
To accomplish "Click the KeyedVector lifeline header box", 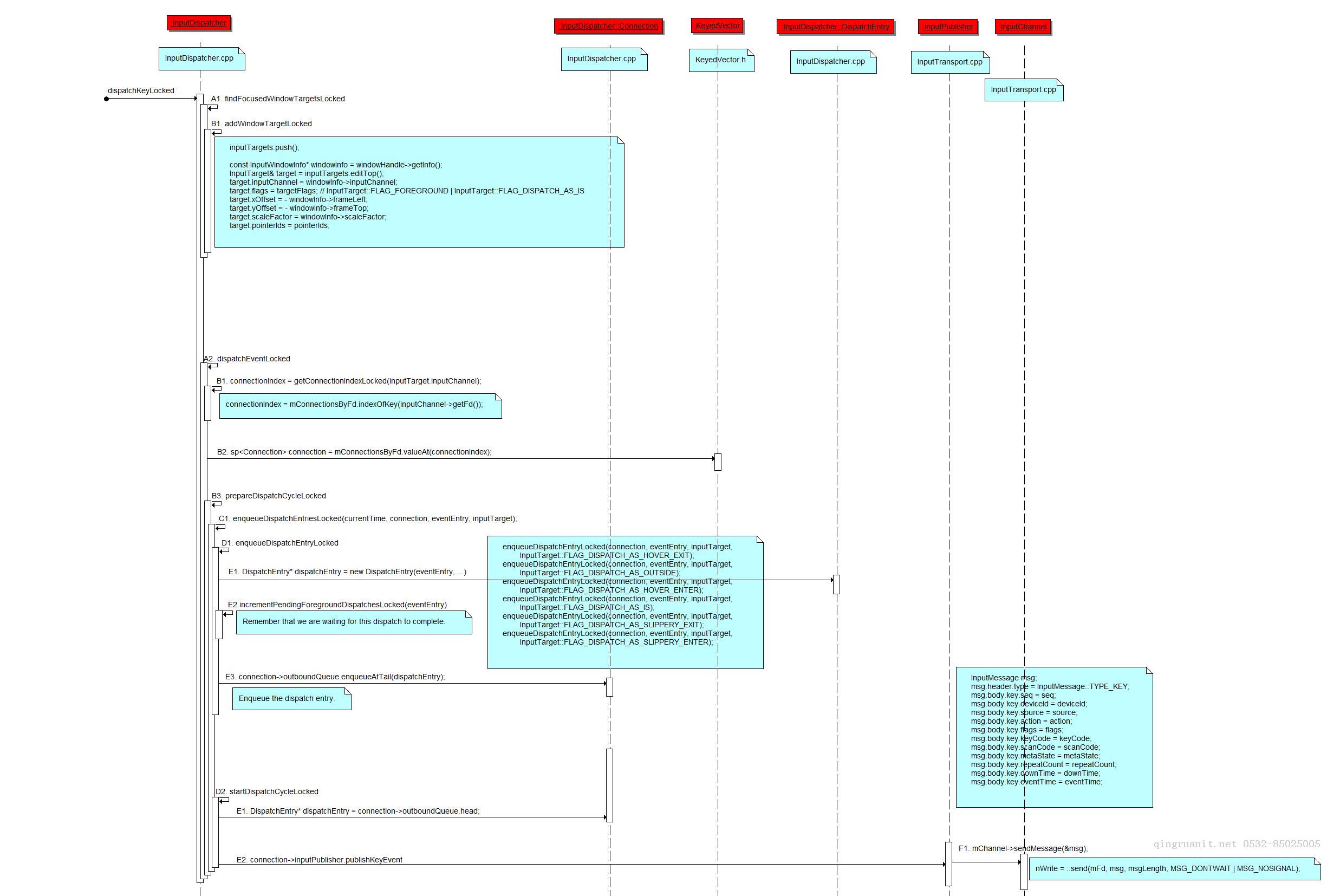I will 717,25.
